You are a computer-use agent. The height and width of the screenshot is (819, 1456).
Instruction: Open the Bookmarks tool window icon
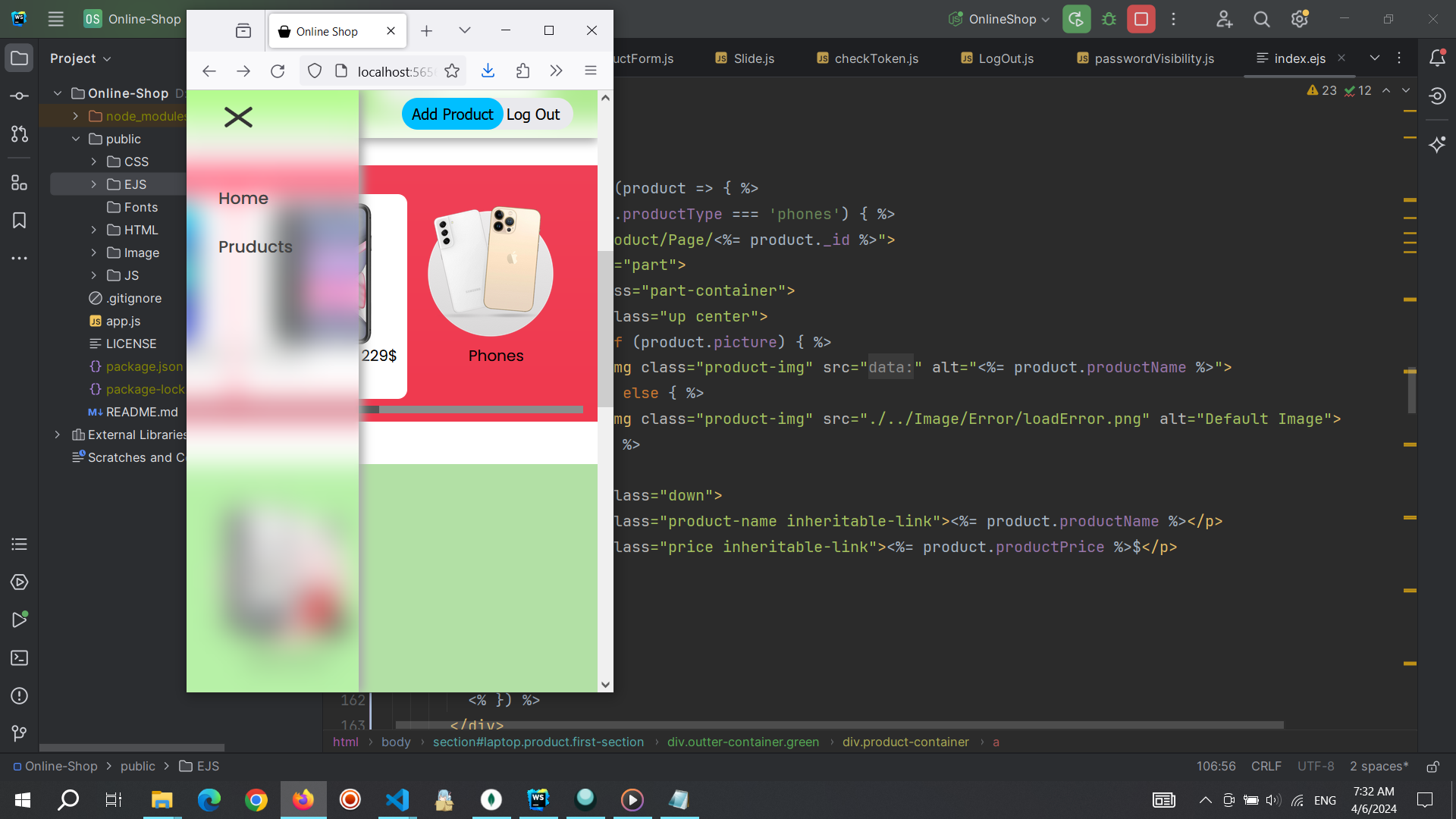20,221
